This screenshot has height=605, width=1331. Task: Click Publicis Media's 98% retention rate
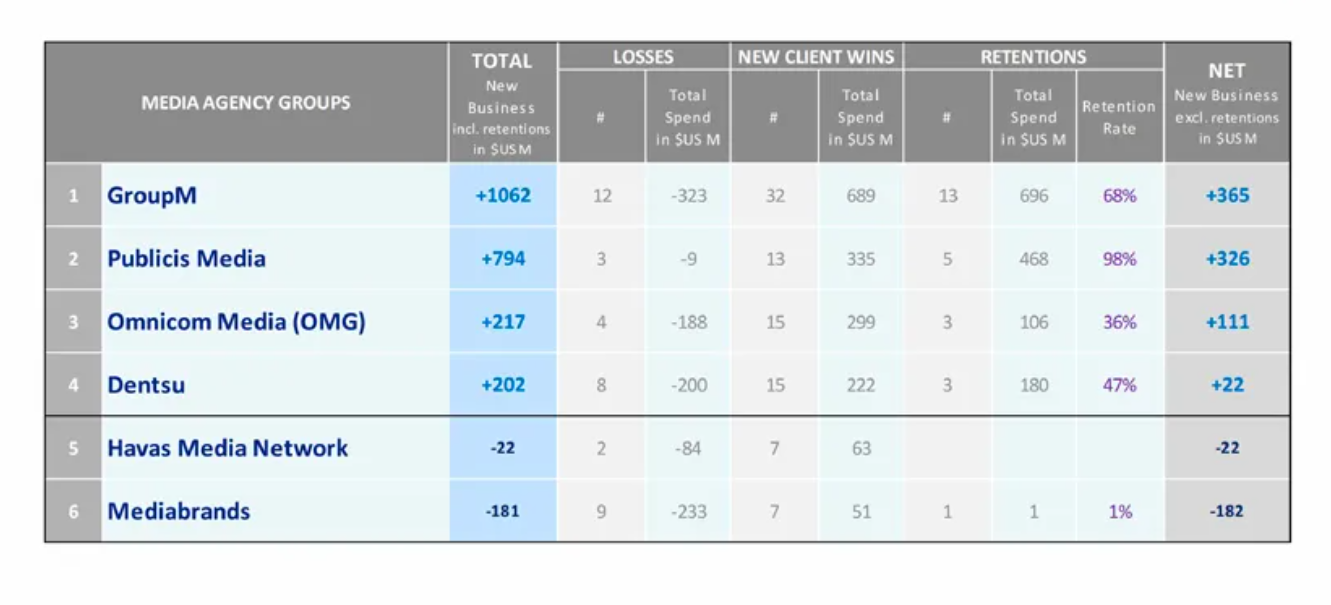coord(1120,259)
